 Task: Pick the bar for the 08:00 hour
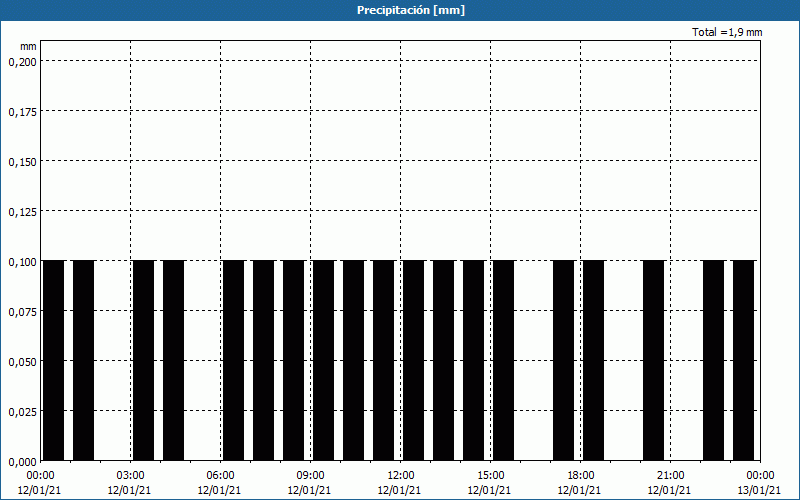click(294, 360)
